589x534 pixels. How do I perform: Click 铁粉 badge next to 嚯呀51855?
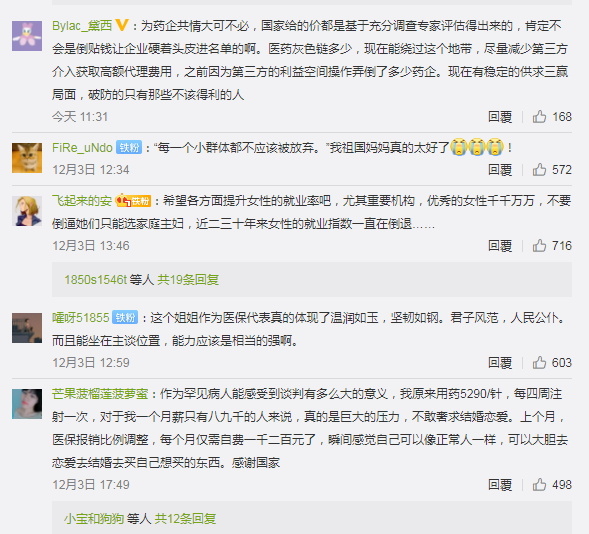125,318
